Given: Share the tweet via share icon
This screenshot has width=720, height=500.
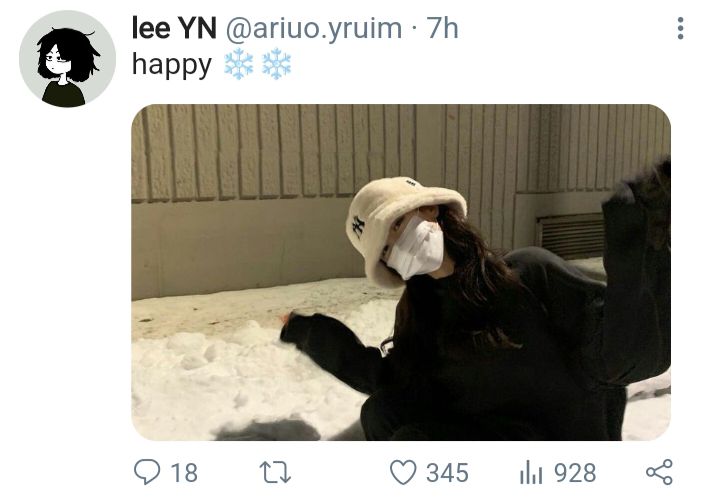Looking at the screenshot, I should point(659,472).
